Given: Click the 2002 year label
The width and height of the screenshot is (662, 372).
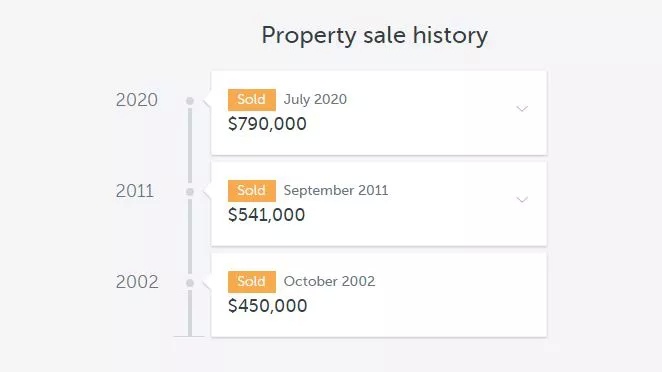Looking at the screenshot, I should pyautogui.click(x=137, y=282).
